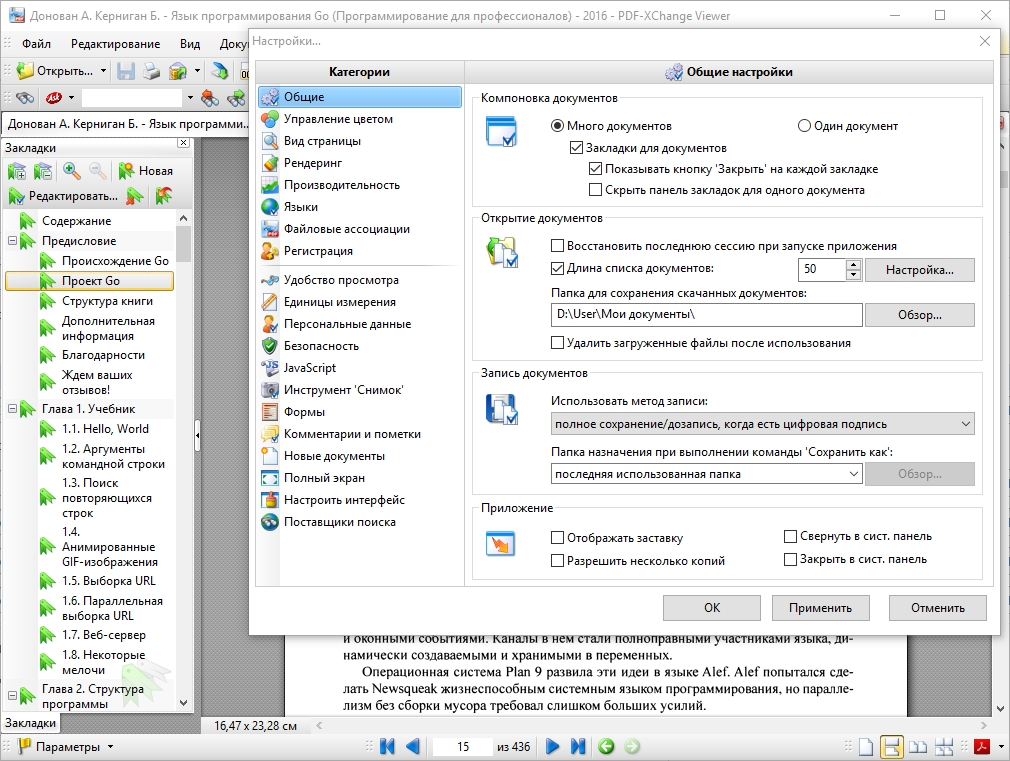Select 'Производительность' category
This screenshot has width=1010, height=761.
tap(360, 185)
